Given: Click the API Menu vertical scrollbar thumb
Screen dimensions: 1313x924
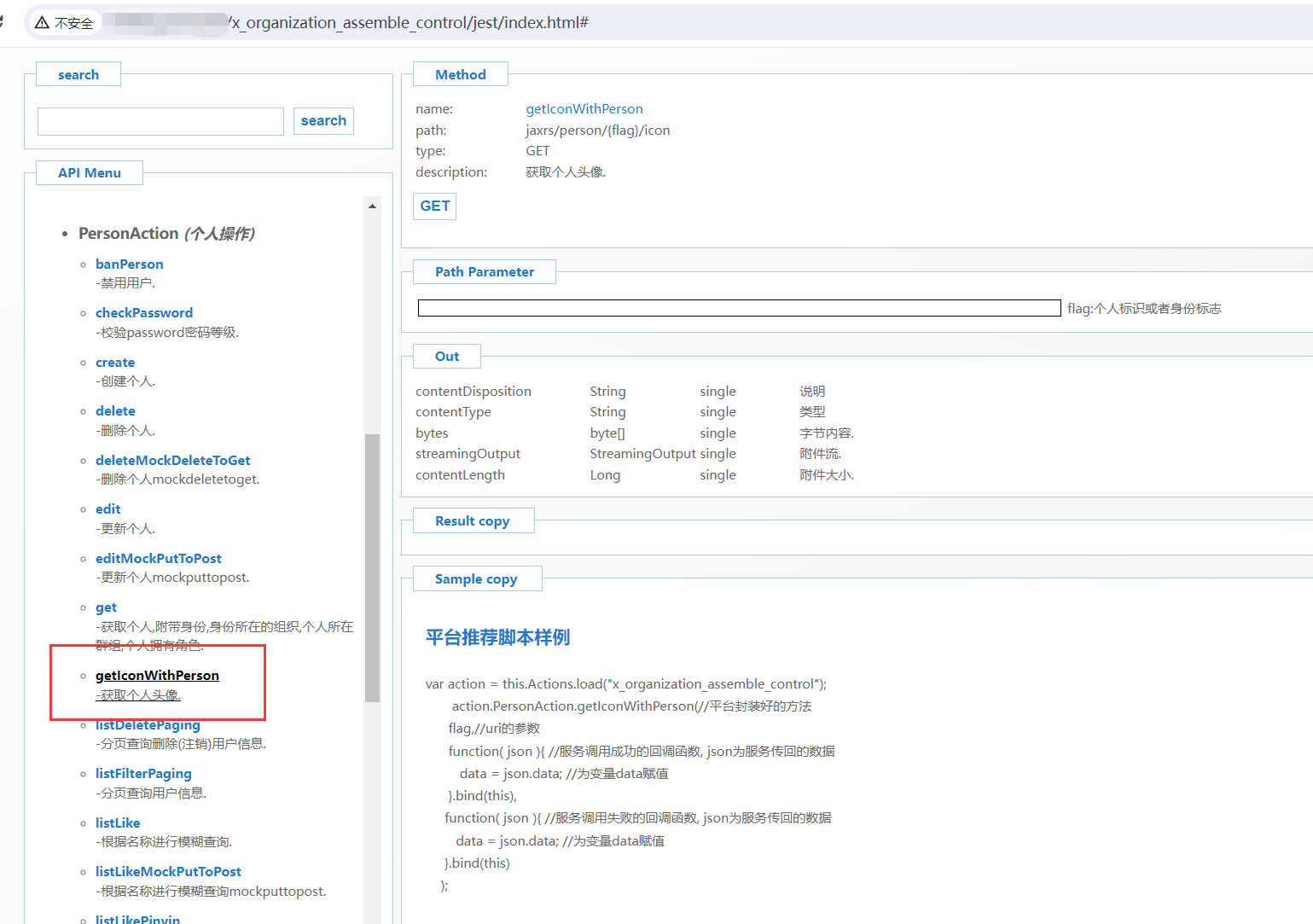Looking at the screenshot, I should [x=372, y=567].
